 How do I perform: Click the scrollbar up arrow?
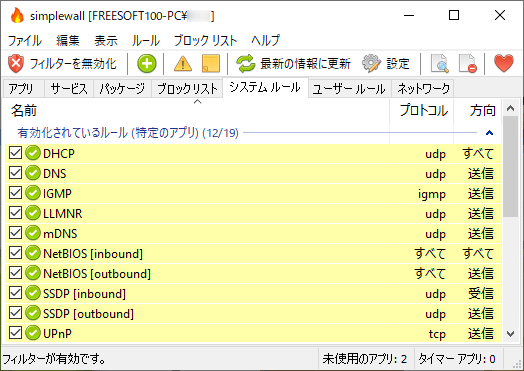510,108
